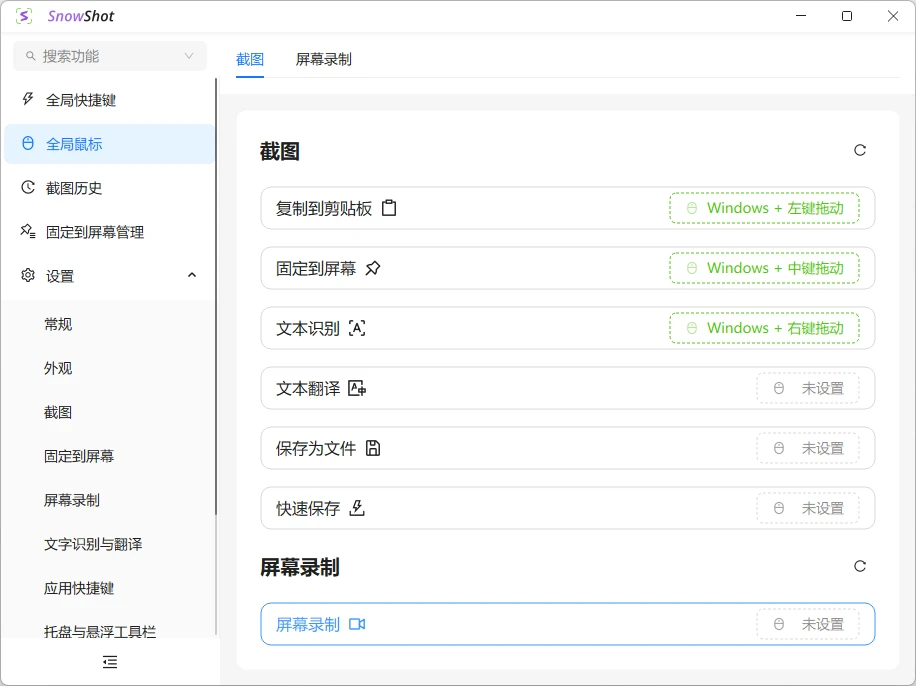This screenshot has width=916, height=686.
Task: Click the 复制到剪贴板 row label
Action: (x=324, y=209)
